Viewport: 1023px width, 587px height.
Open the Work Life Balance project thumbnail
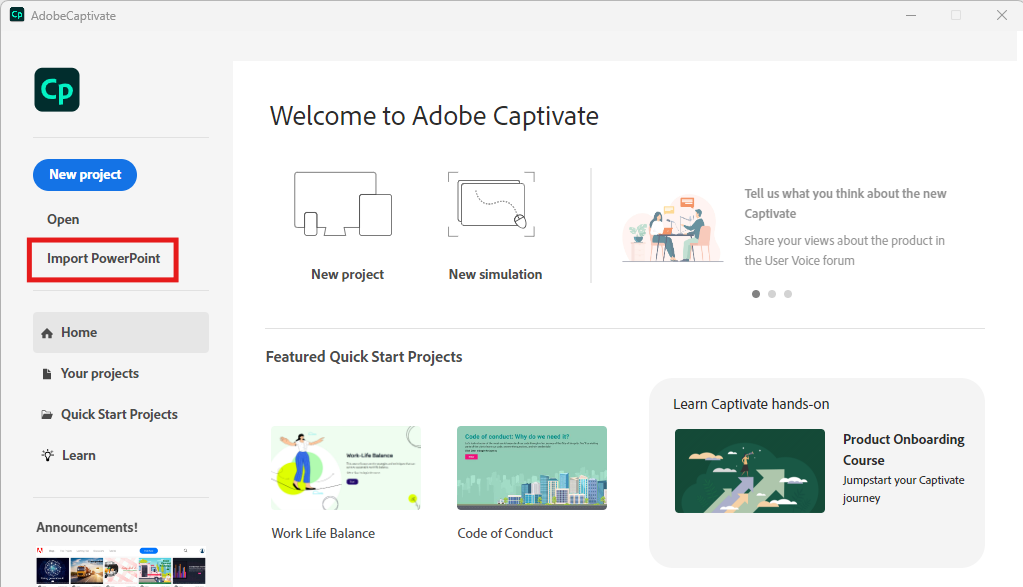[x=345, y=467]
